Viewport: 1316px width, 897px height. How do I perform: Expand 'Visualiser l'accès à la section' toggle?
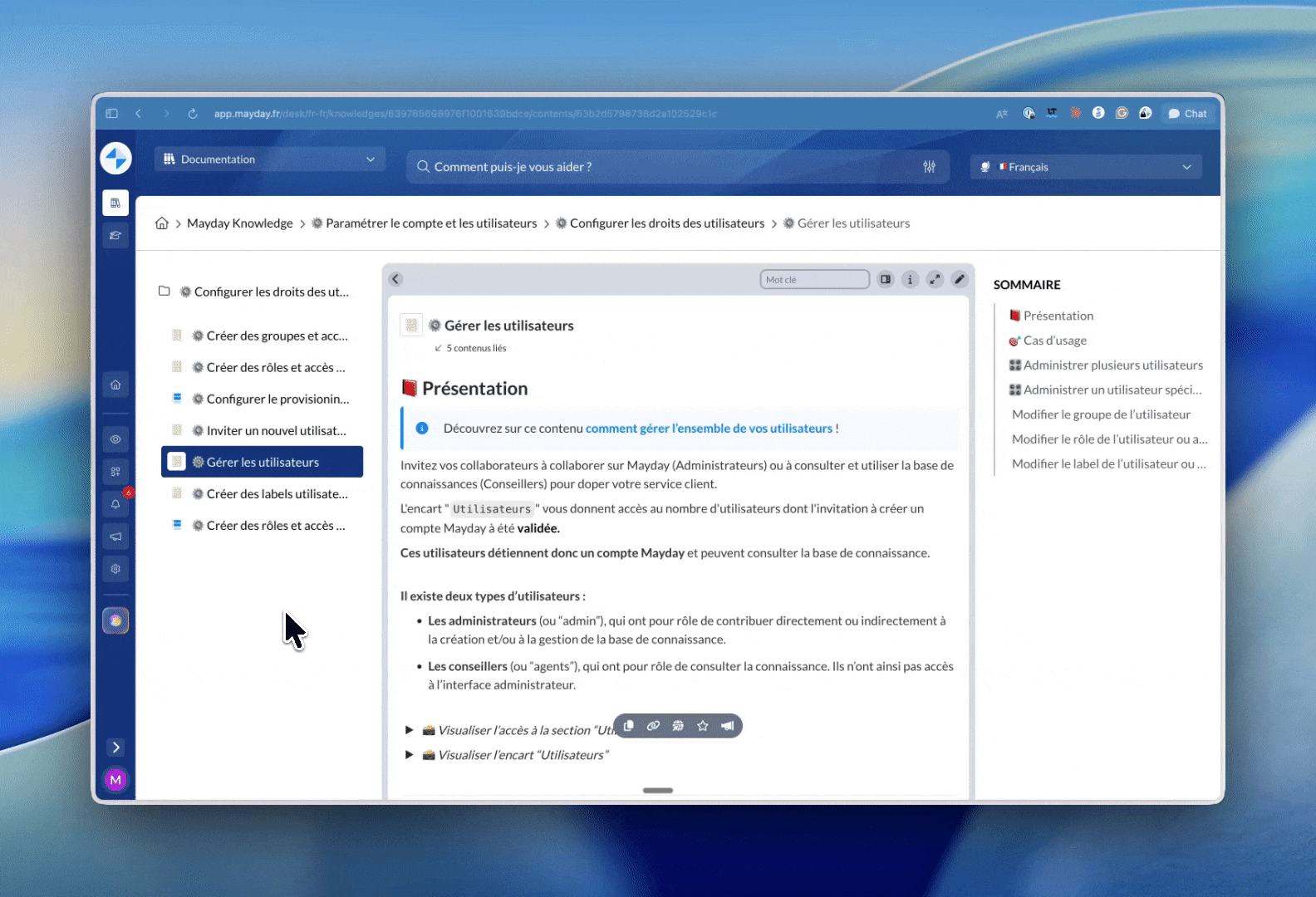pos(410,730)
